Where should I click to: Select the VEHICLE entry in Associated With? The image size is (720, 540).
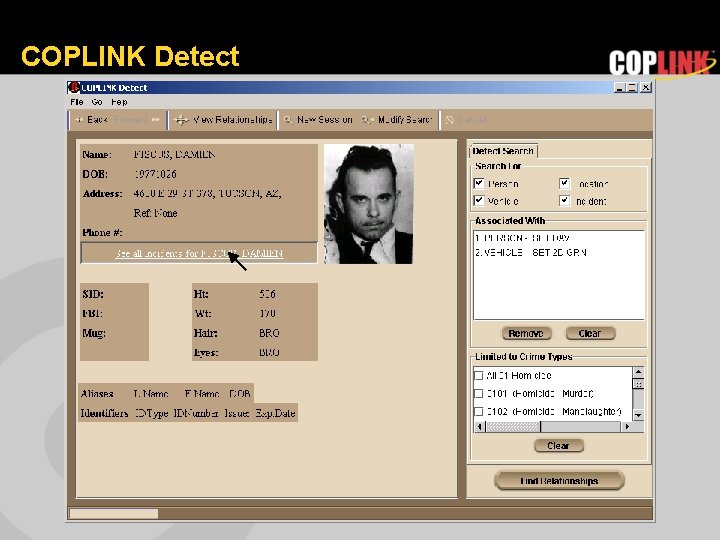click(531, 252)
